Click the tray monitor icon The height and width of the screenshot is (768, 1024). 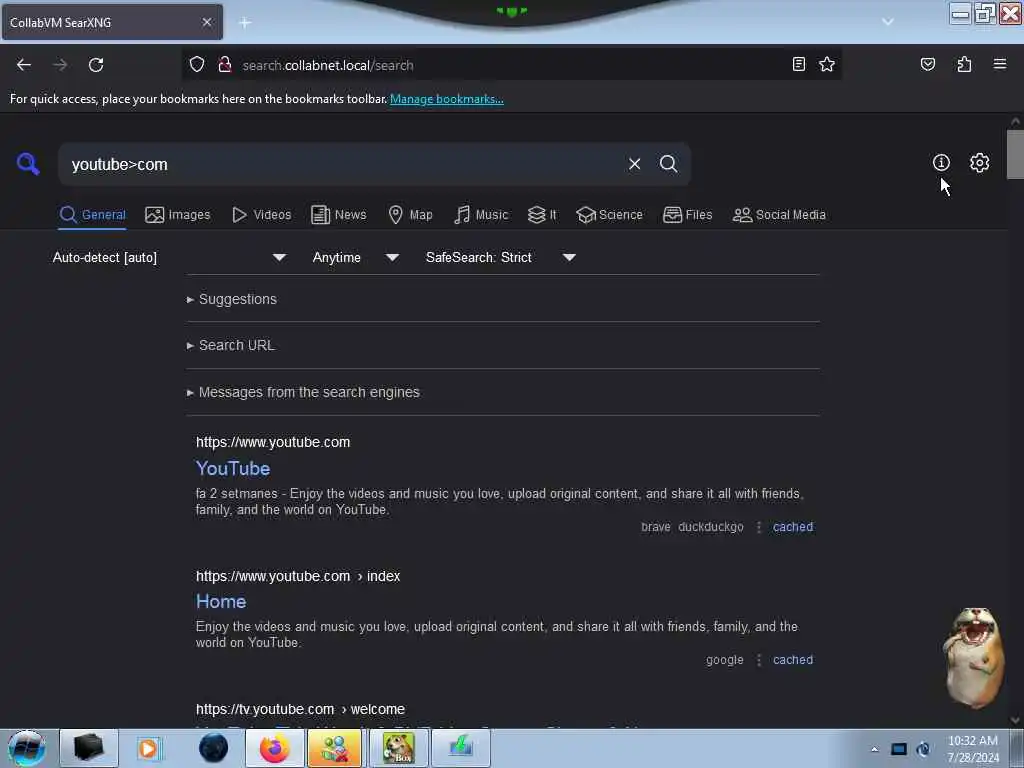[899, 749]
